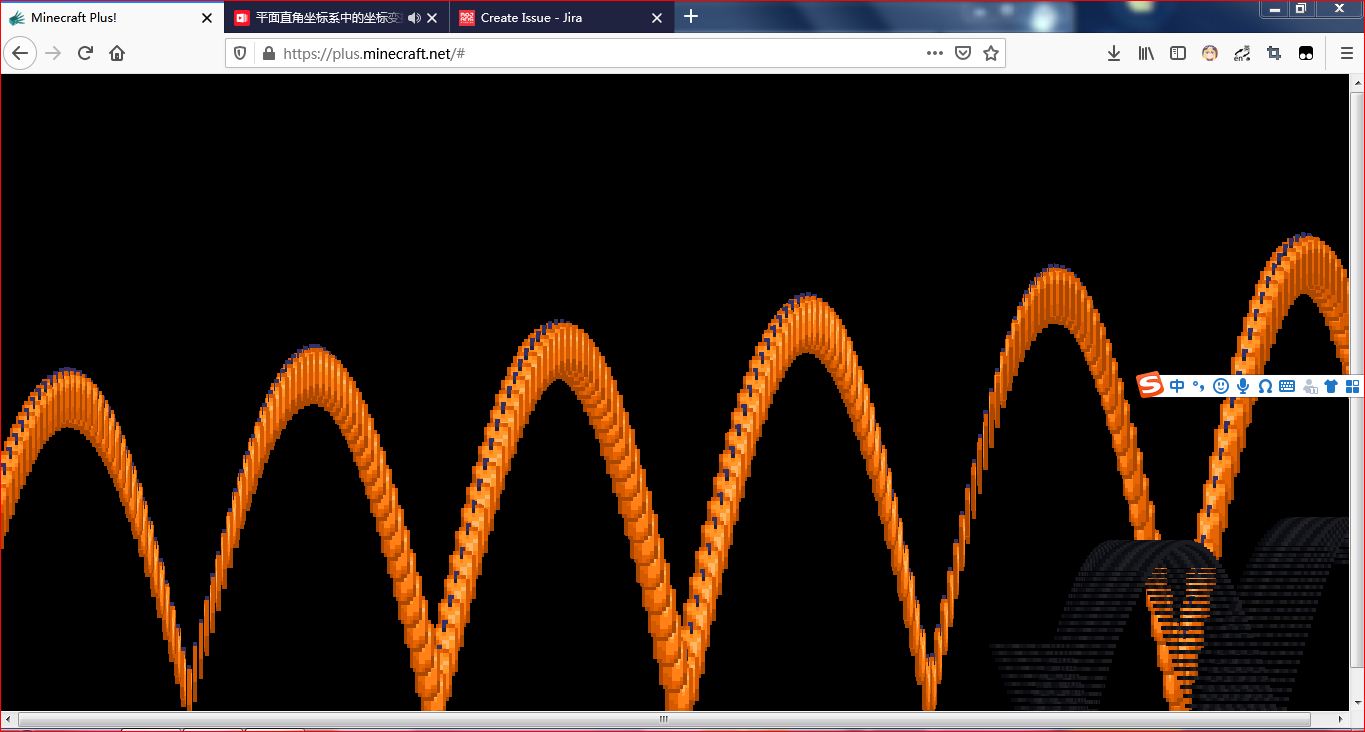Show the browser sidebar
1365x732 pixels.
1178,53
